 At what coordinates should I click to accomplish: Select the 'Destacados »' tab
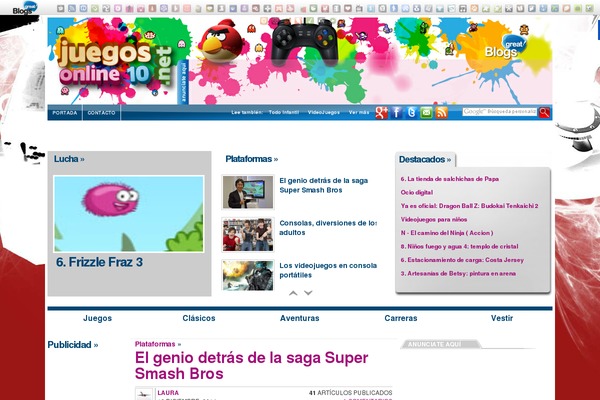click(x=425, y=159)
